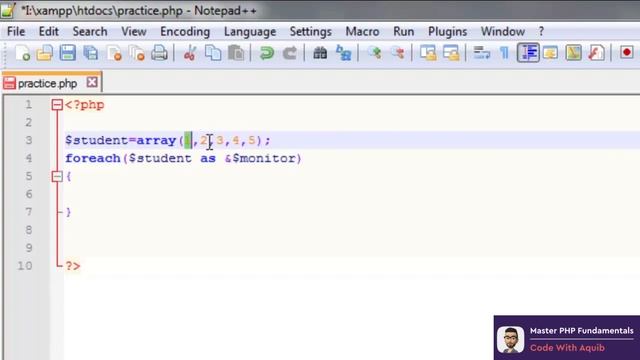
Task: Create a new file with New icon
Action: [22, 53]
